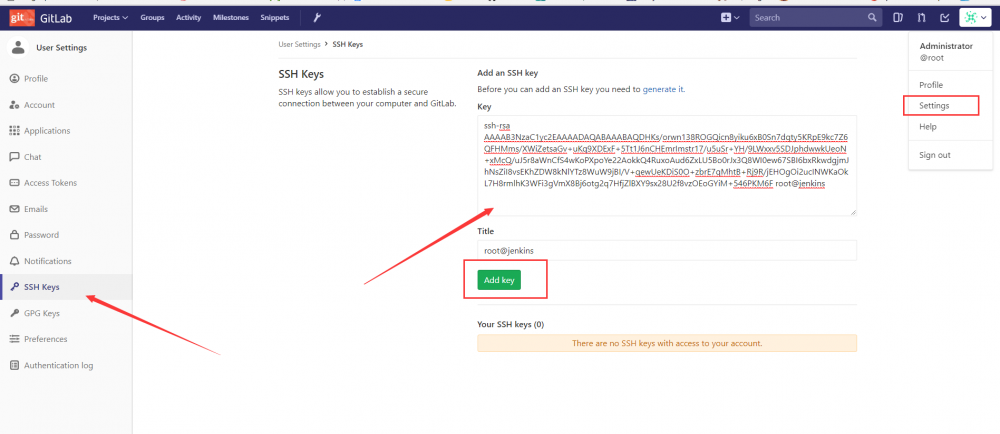Click the GPG Keys key icon
Image resolution: width=1000 pixels, height=434 pixels.
click(14, 313)
